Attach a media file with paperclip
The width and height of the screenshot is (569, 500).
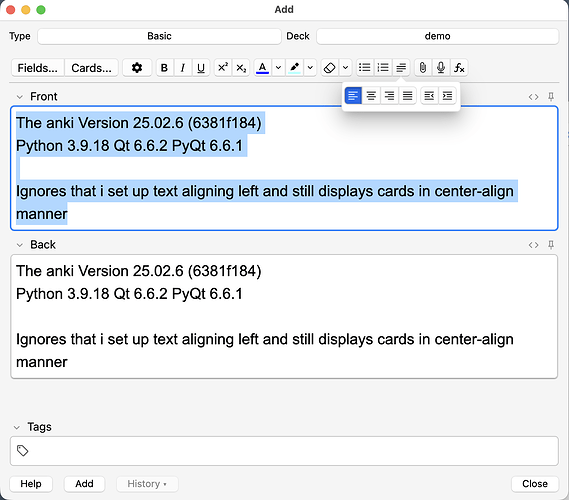click(423, 68)
